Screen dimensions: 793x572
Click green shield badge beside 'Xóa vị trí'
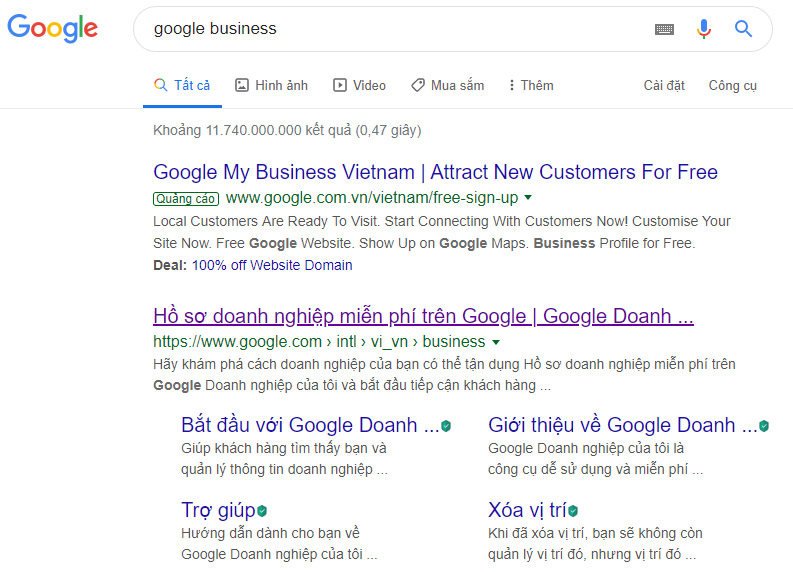(x=573, y=511)
